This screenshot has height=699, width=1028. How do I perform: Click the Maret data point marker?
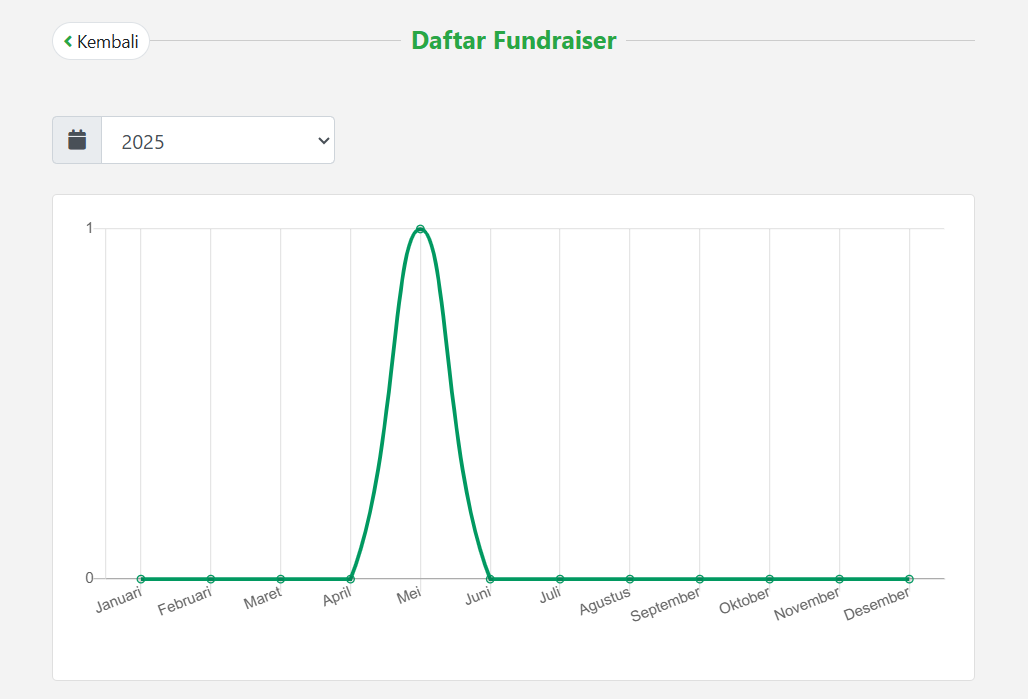pyautogui.click(x=281, y=579)
